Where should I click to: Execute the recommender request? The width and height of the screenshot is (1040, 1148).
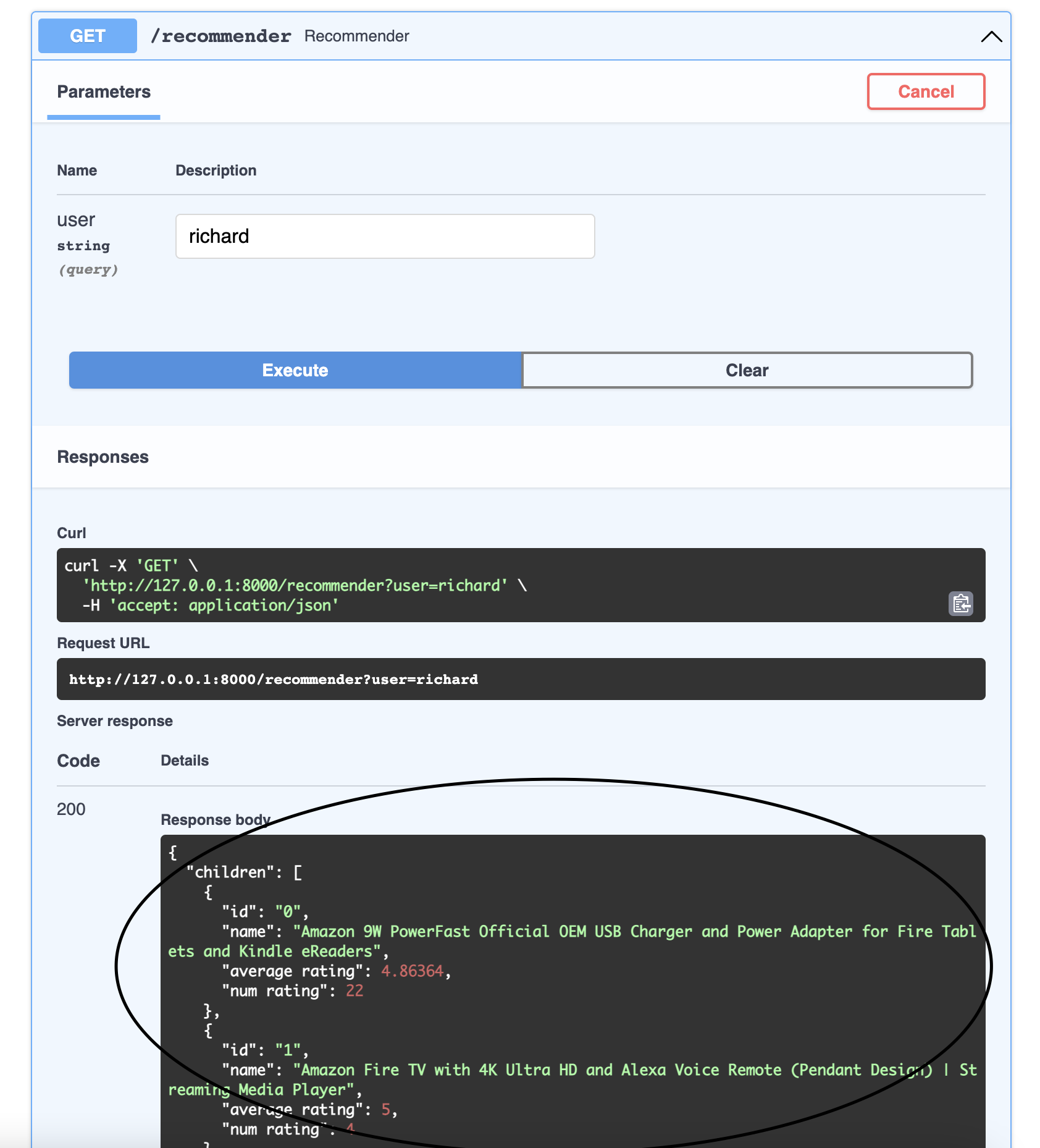pyautogui.click(x=295, y=370)
